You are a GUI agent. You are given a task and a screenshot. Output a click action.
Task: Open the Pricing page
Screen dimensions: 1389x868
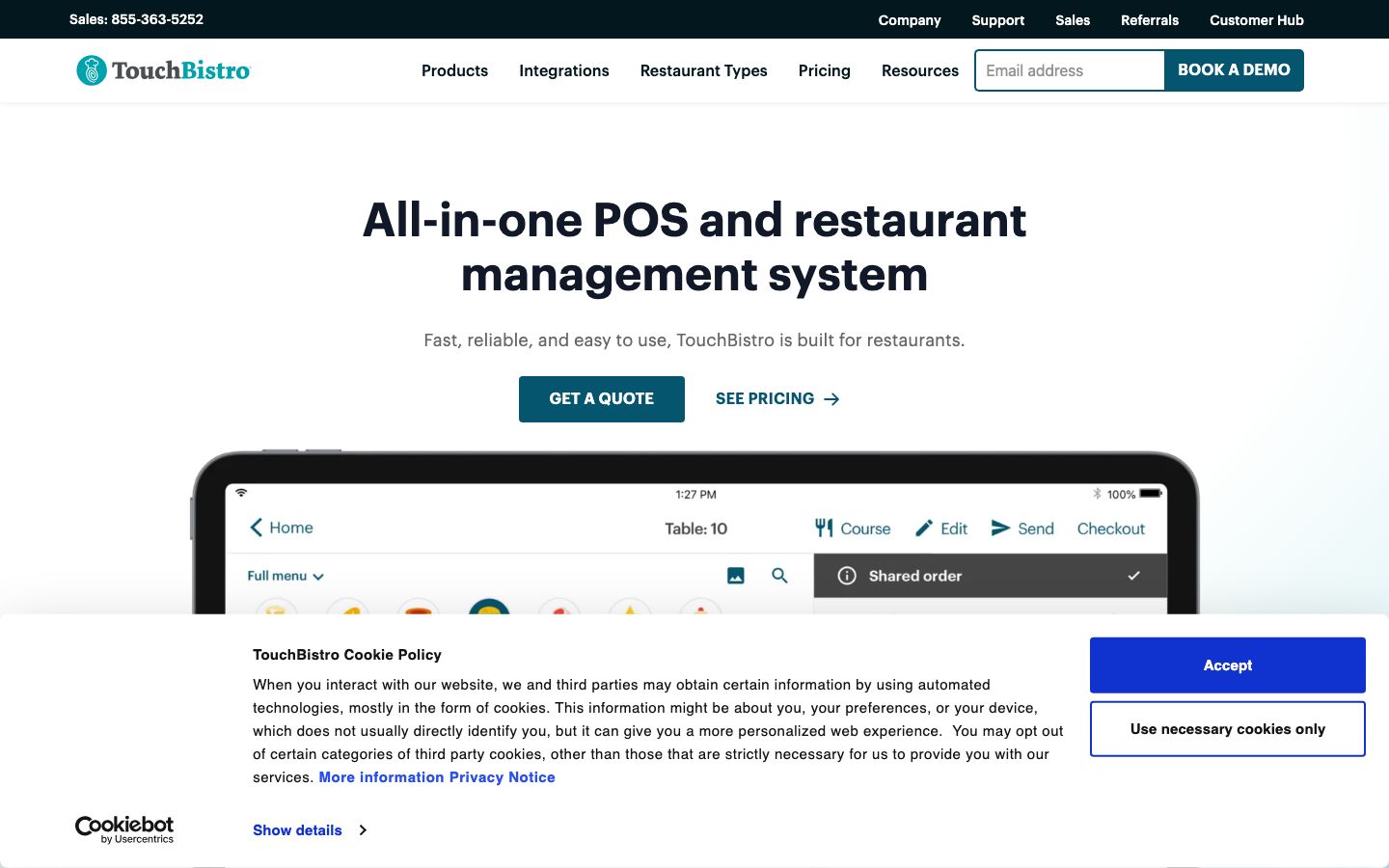pyautogui.click(x=825, y=70)
